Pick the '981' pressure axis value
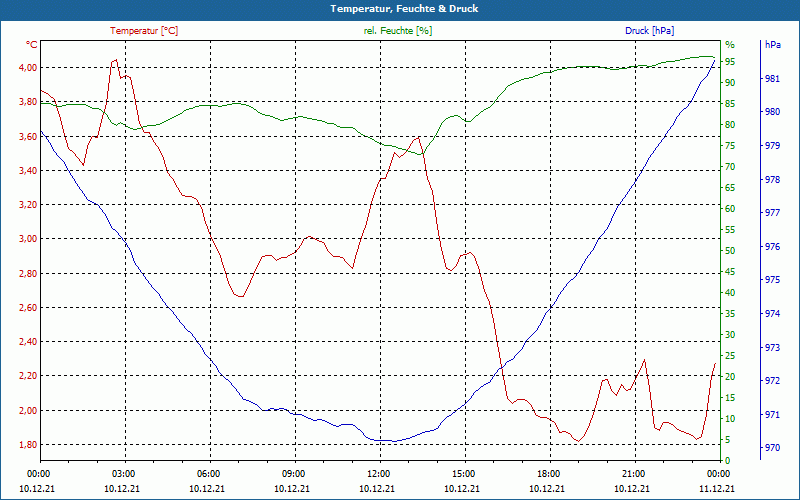 [772, 79]
